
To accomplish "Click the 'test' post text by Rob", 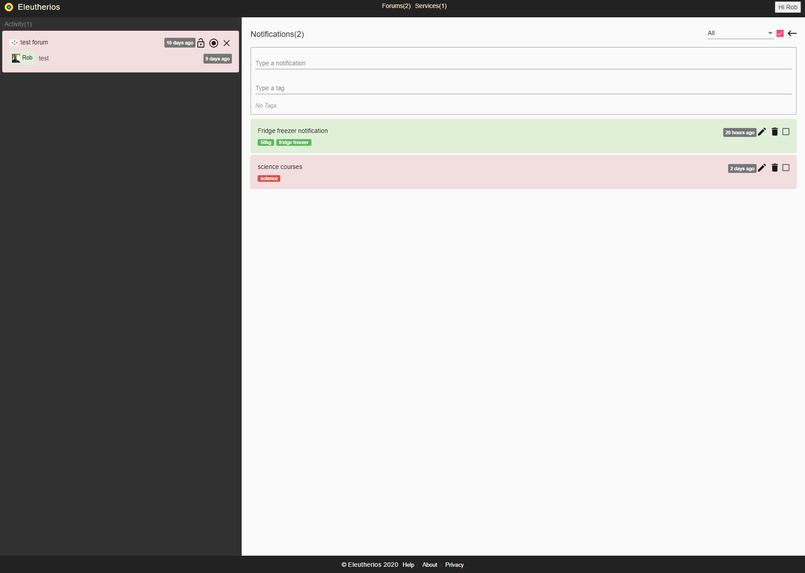I will click(44, 59).
